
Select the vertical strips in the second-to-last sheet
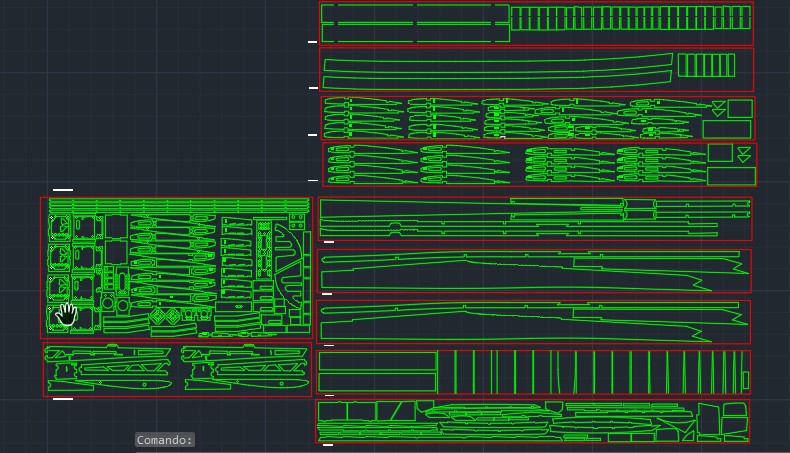coord(590,372)
